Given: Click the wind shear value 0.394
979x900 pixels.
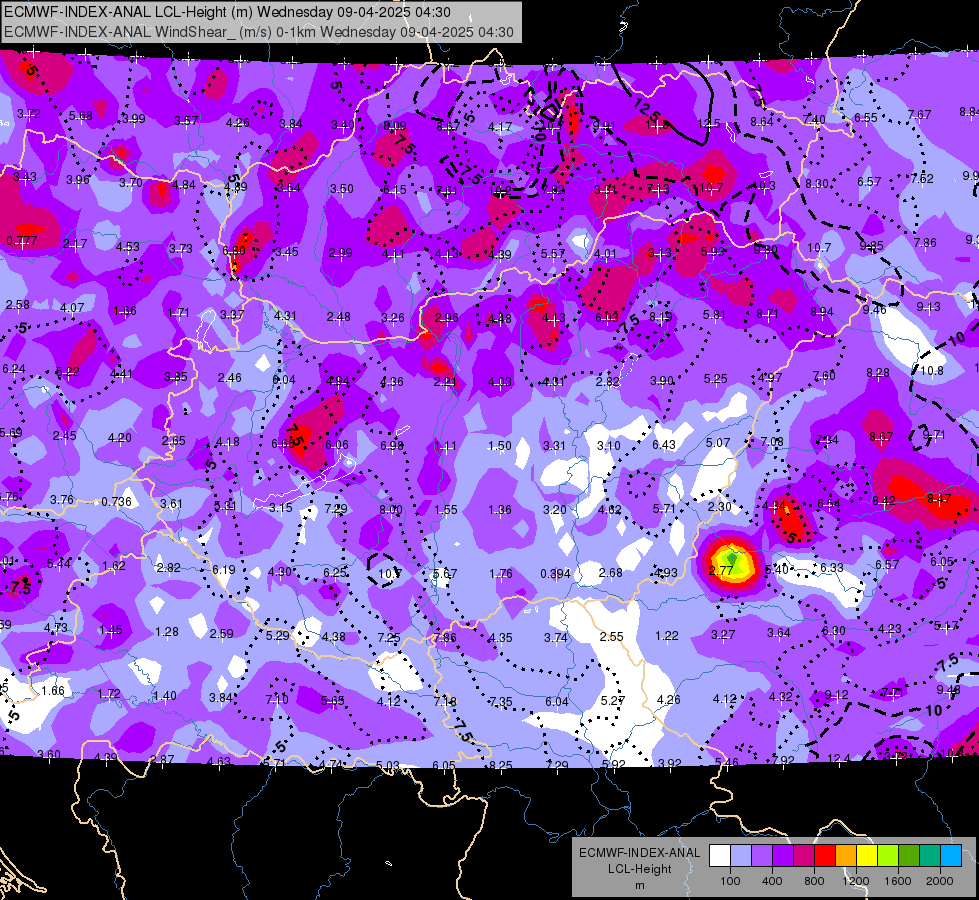Looking at the screenshot, I should [x=556, y=573].
